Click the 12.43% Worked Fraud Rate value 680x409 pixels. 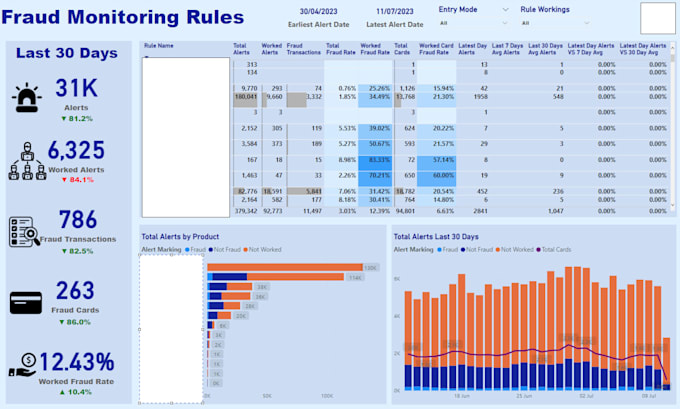[x=77, y=362]
